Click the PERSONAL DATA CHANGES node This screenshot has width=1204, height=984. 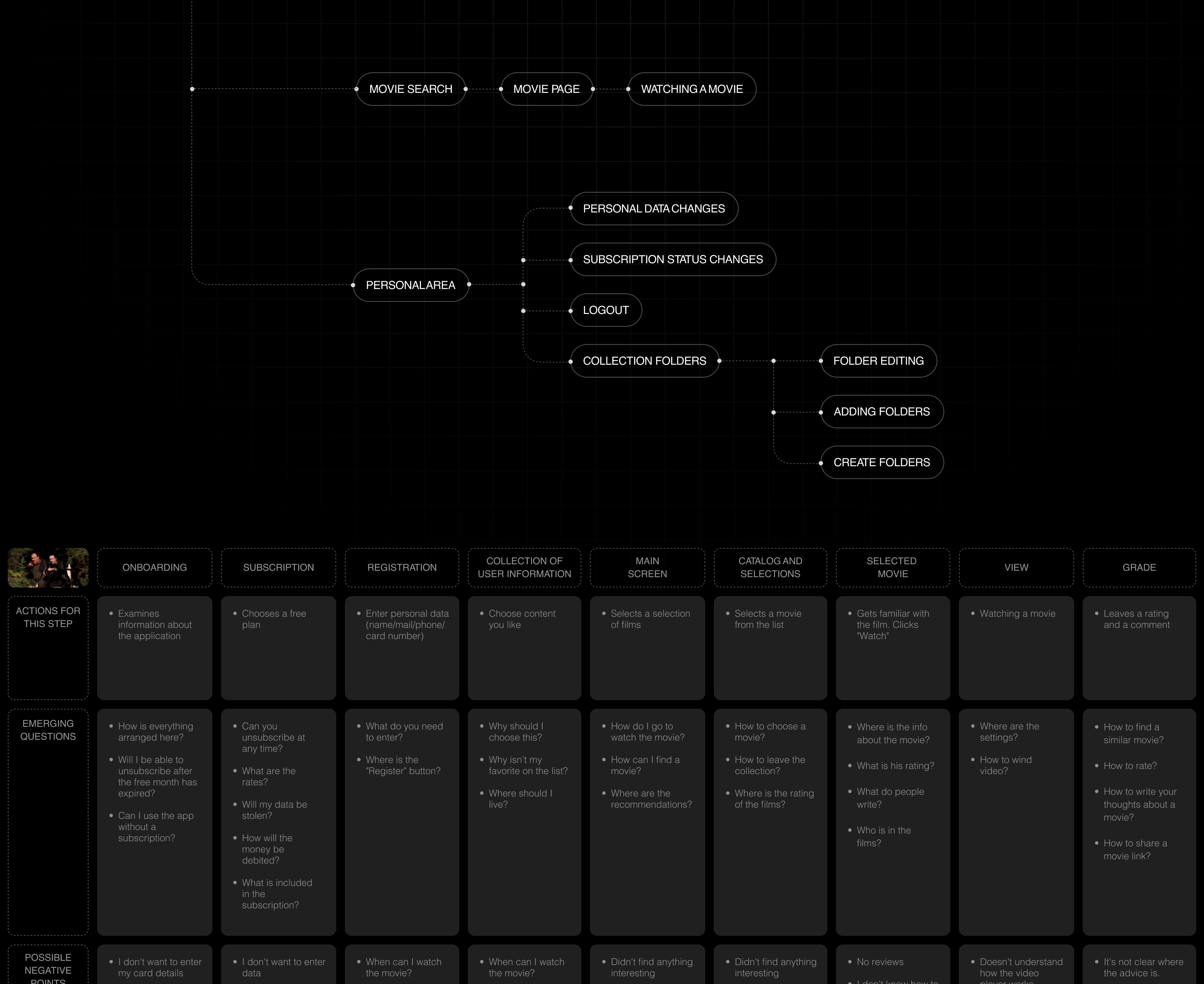pyautogui.click(x=654, y=209)
